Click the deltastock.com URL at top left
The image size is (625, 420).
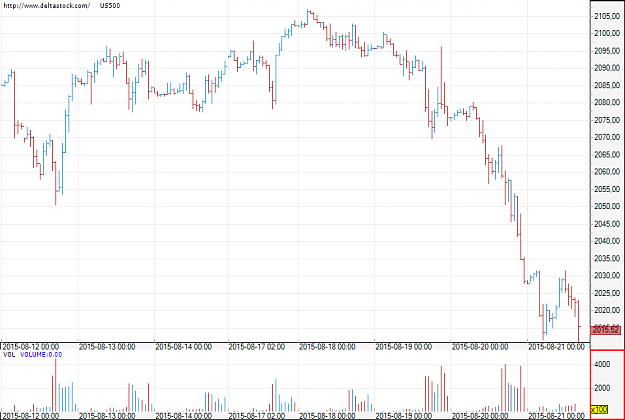point(46,6)
